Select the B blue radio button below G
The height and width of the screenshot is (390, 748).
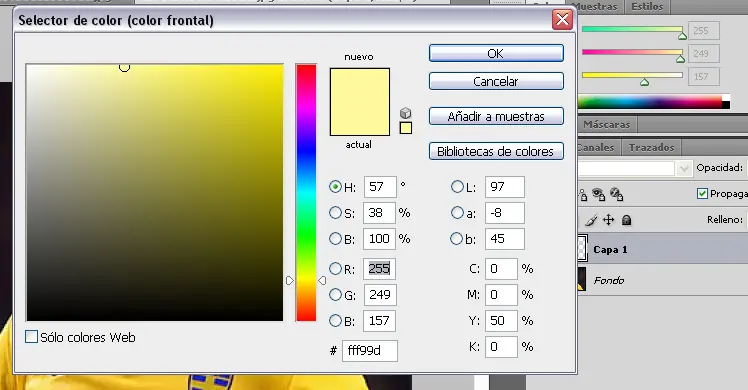[x=335, y=320]
